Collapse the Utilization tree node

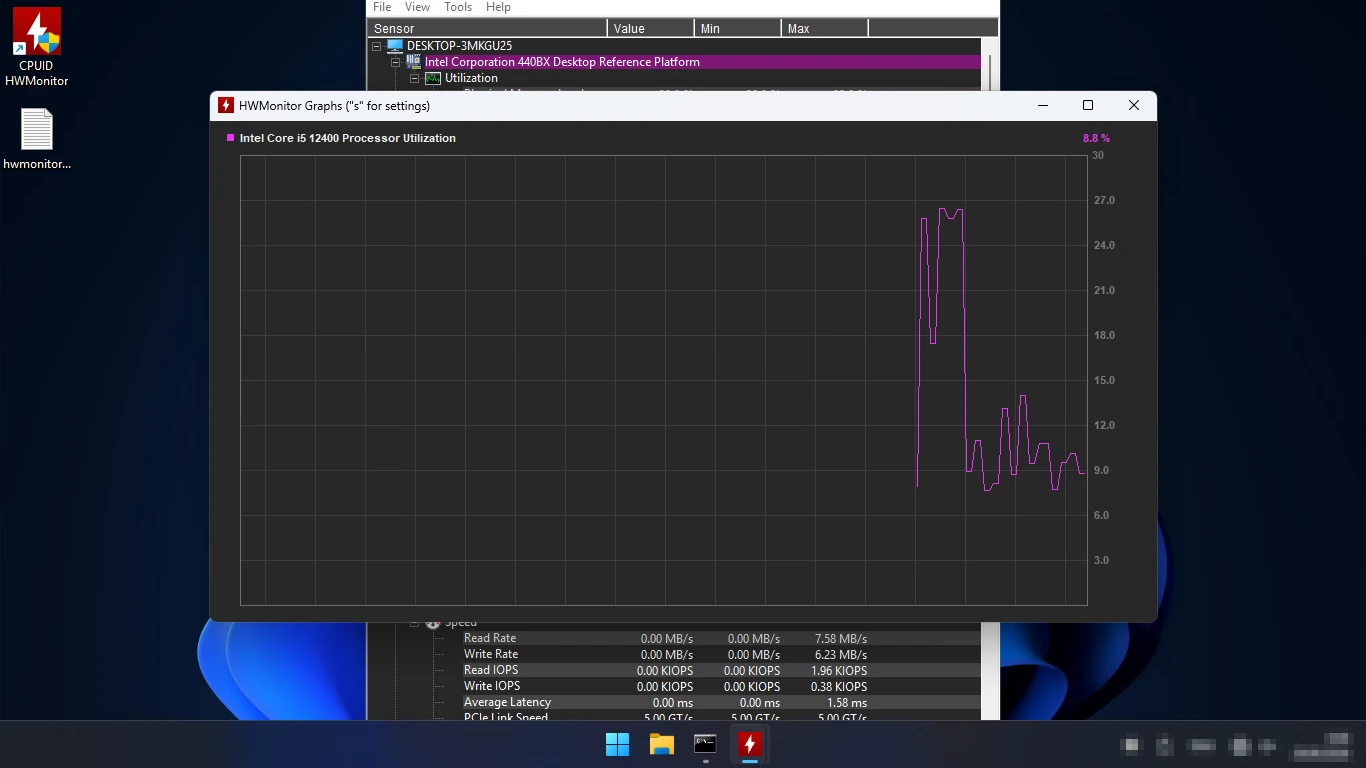(415, 78)
